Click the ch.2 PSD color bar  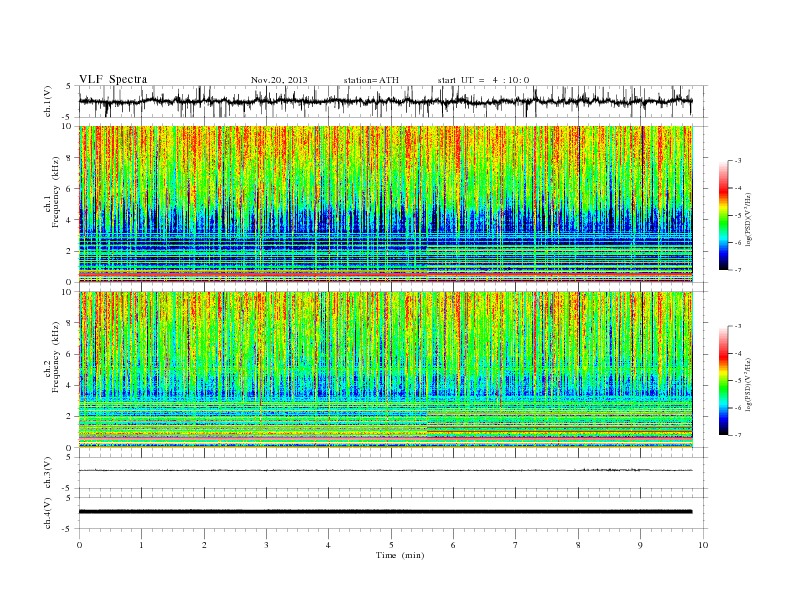click(724, 380)
